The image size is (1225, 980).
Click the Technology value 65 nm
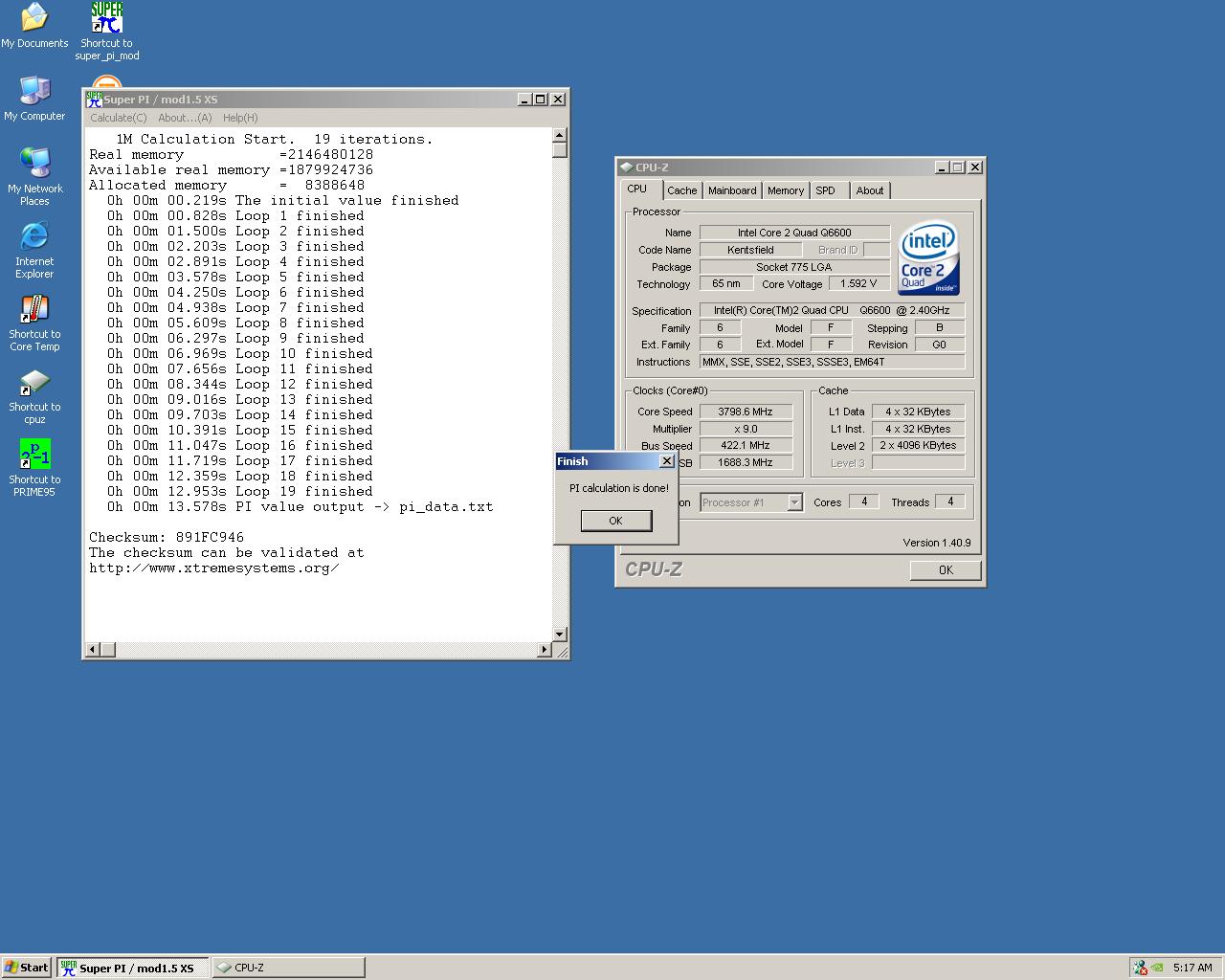[726, 283]
